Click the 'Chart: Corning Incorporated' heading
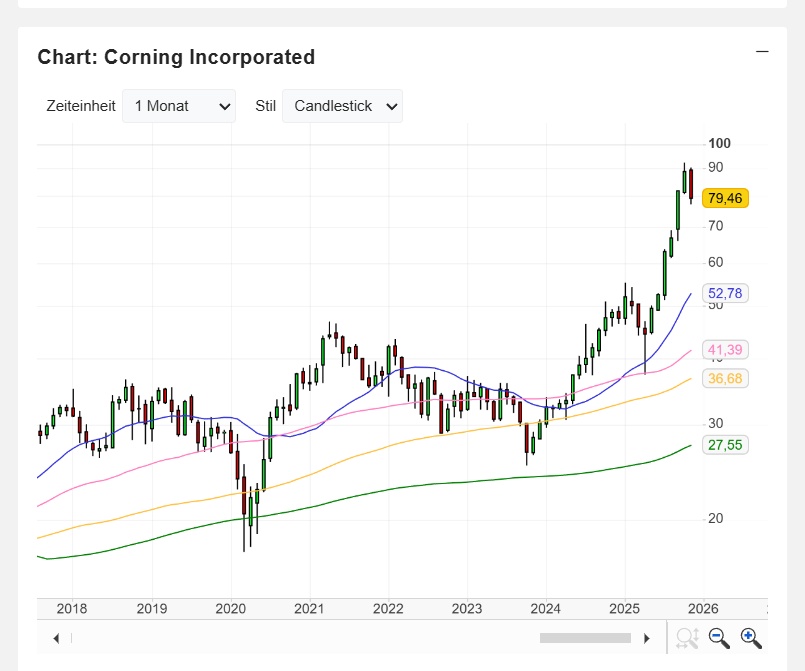 click(x=176, y=57)
